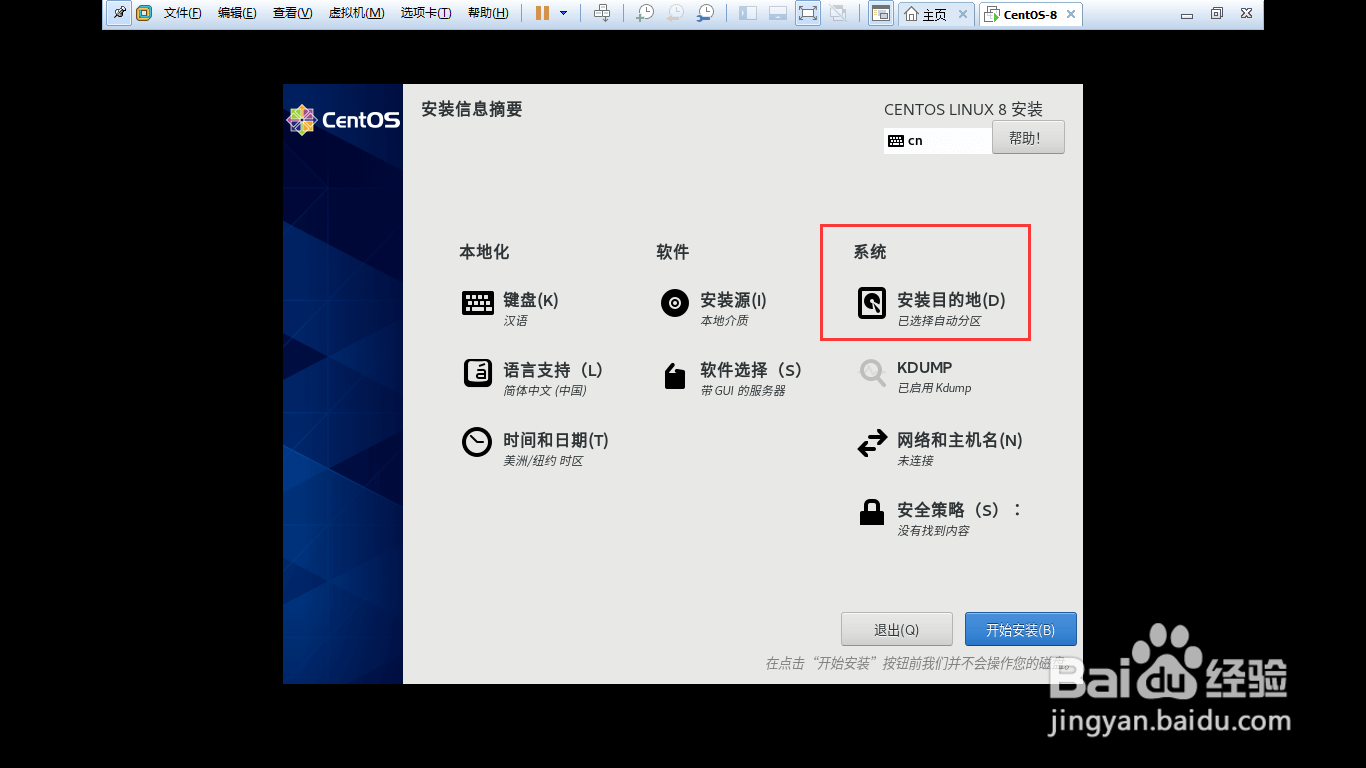The image size is (1366, 768).
Task: Click the Unity mode icon
Action: click(838, 14)
